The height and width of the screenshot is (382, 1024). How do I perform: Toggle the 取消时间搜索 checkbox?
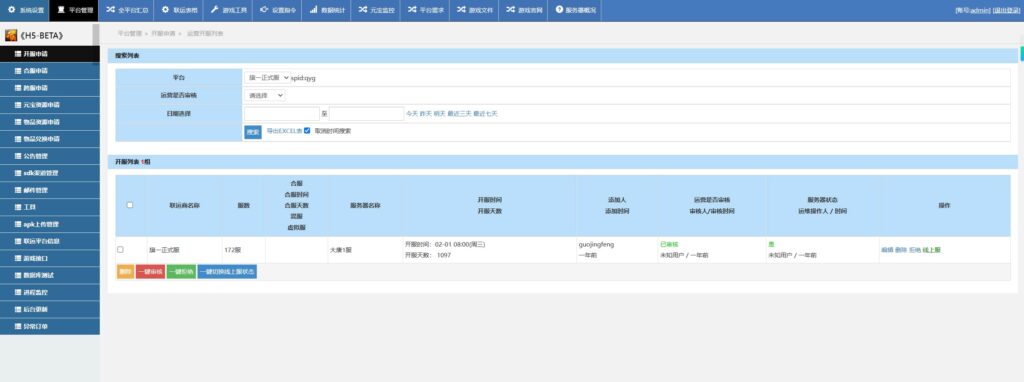307,131
